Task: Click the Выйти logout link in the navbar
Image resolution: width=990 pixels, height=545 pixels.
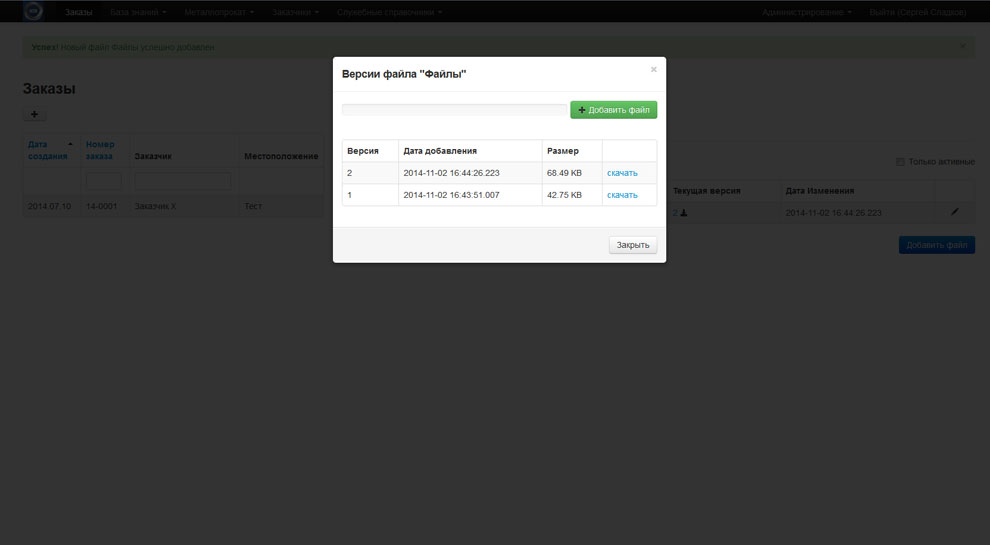Action: pyautogui.click(x=917, y=12)
